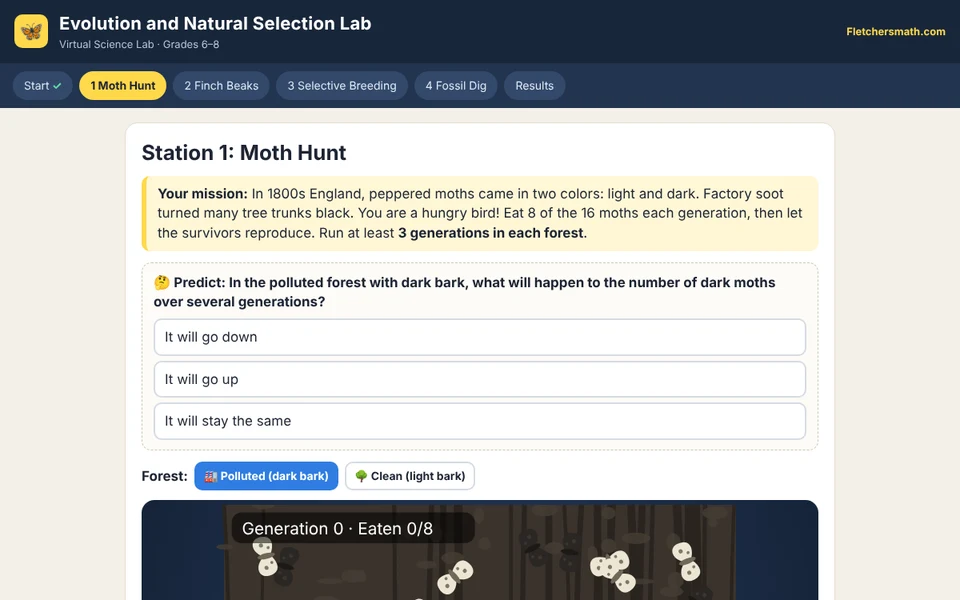
Task: Choose the answer "It will go up"
Action: [479, 379]
